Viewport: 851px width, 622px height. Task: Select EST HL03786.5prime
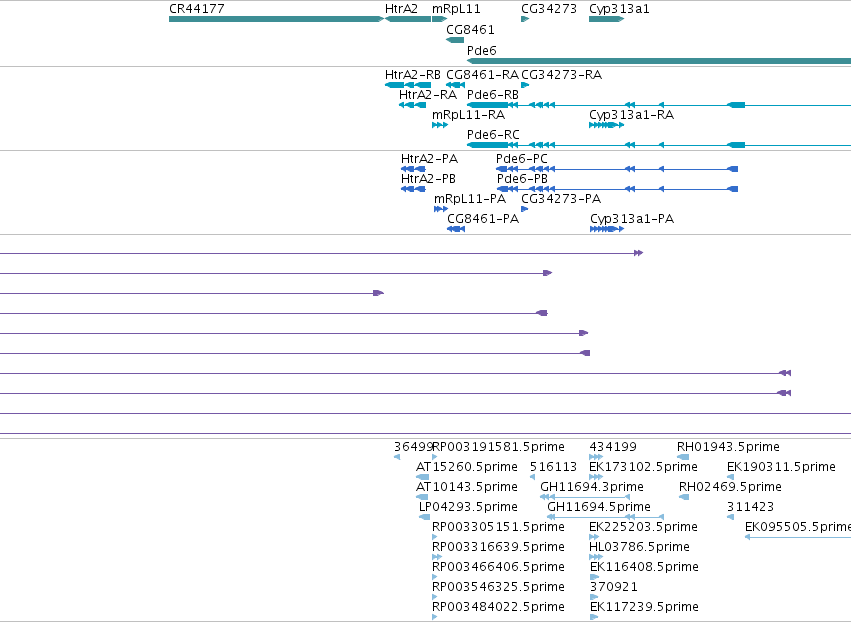[x=639, y=547]
